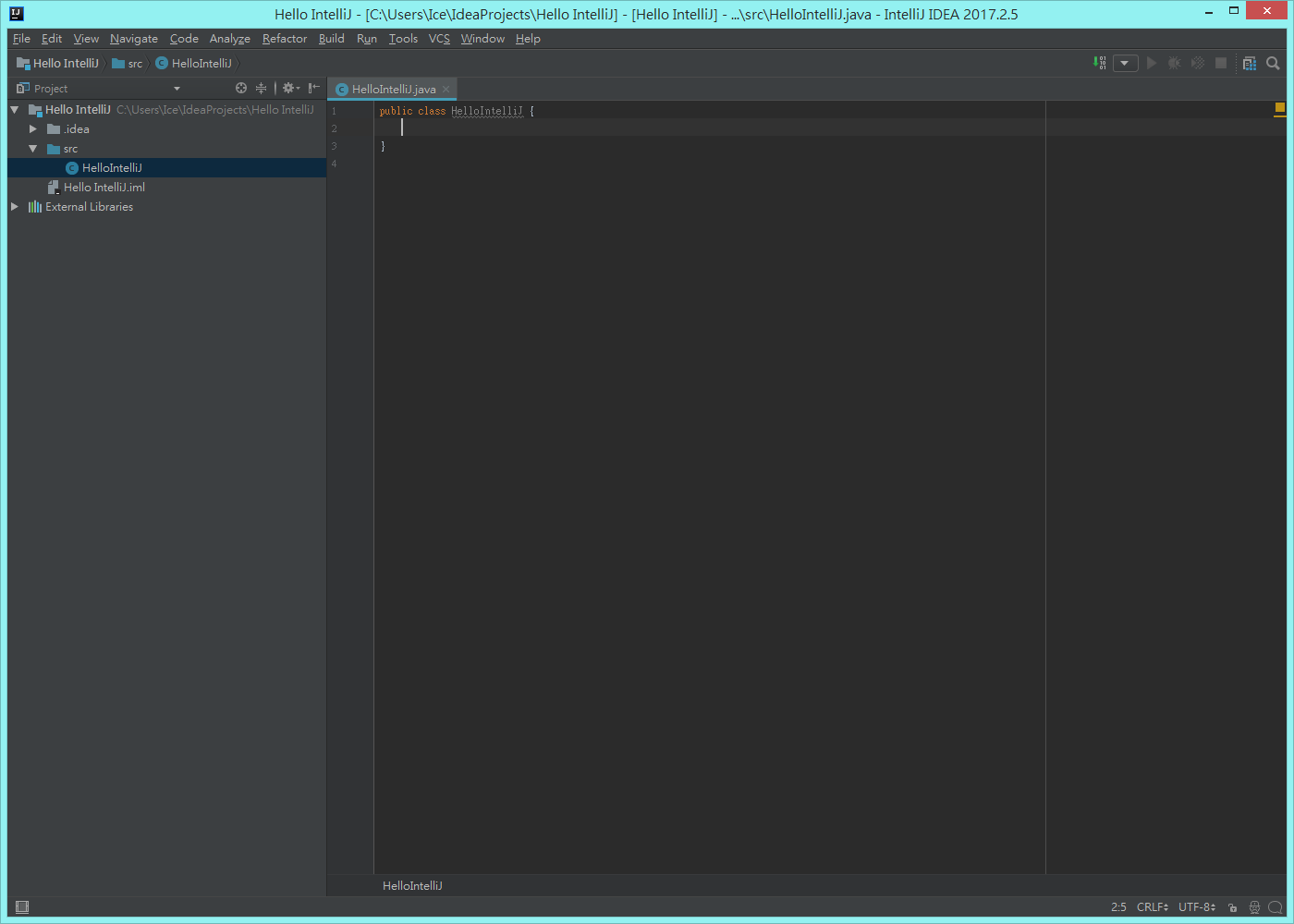The height and width of the screenshot is (924, 1294).
Task: Click the closing brace on line 3
Action: 383,146
